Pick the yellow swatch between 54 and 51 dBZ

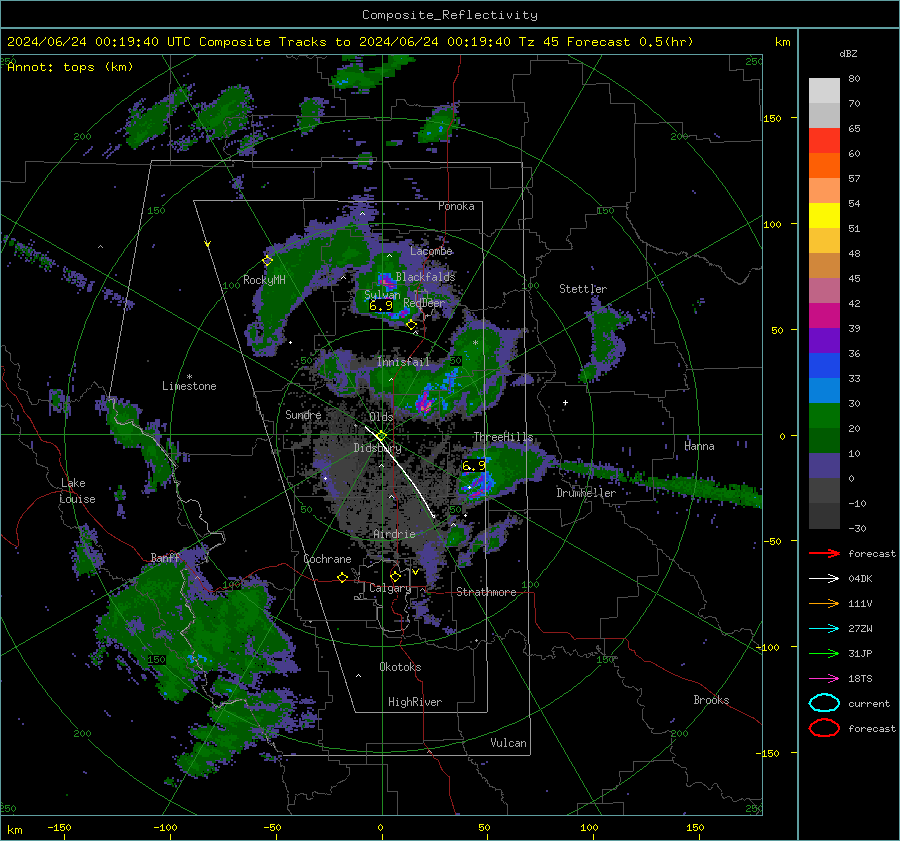point(824,216)
